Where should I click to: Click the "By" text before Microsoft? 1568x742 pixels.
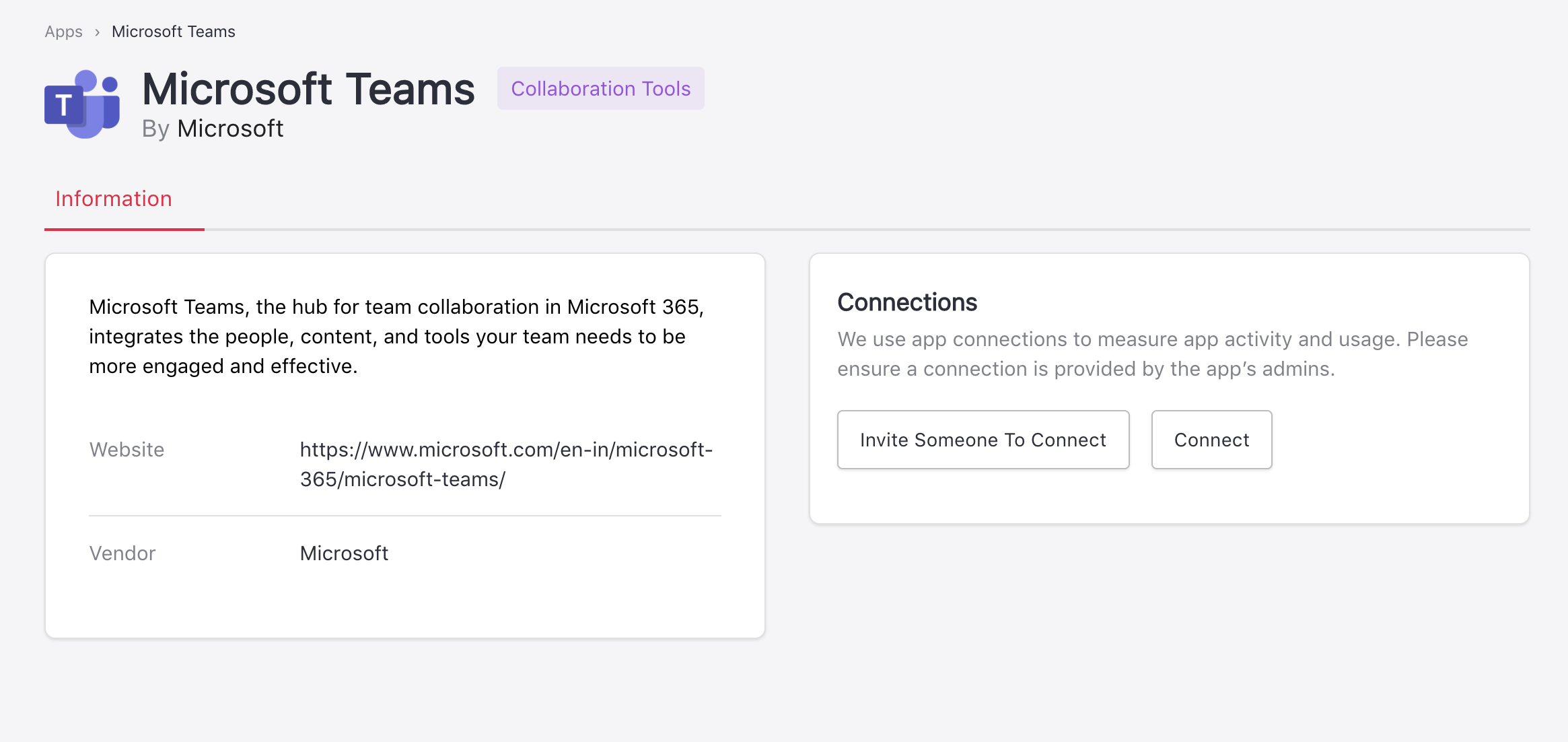[x=155, y=129]
